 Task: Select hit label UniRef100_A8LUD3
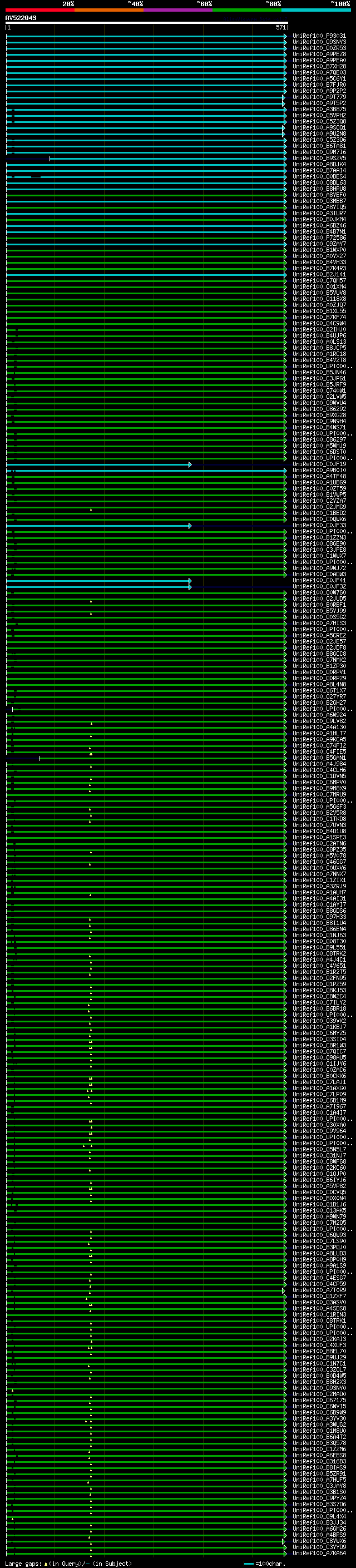(319, 1253)
